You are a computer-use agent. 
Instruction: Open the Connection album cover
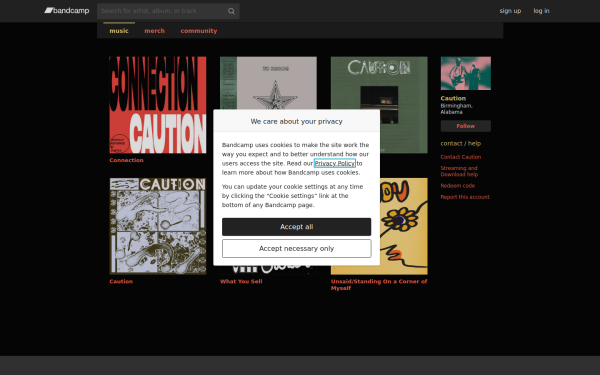pos(158,105)
